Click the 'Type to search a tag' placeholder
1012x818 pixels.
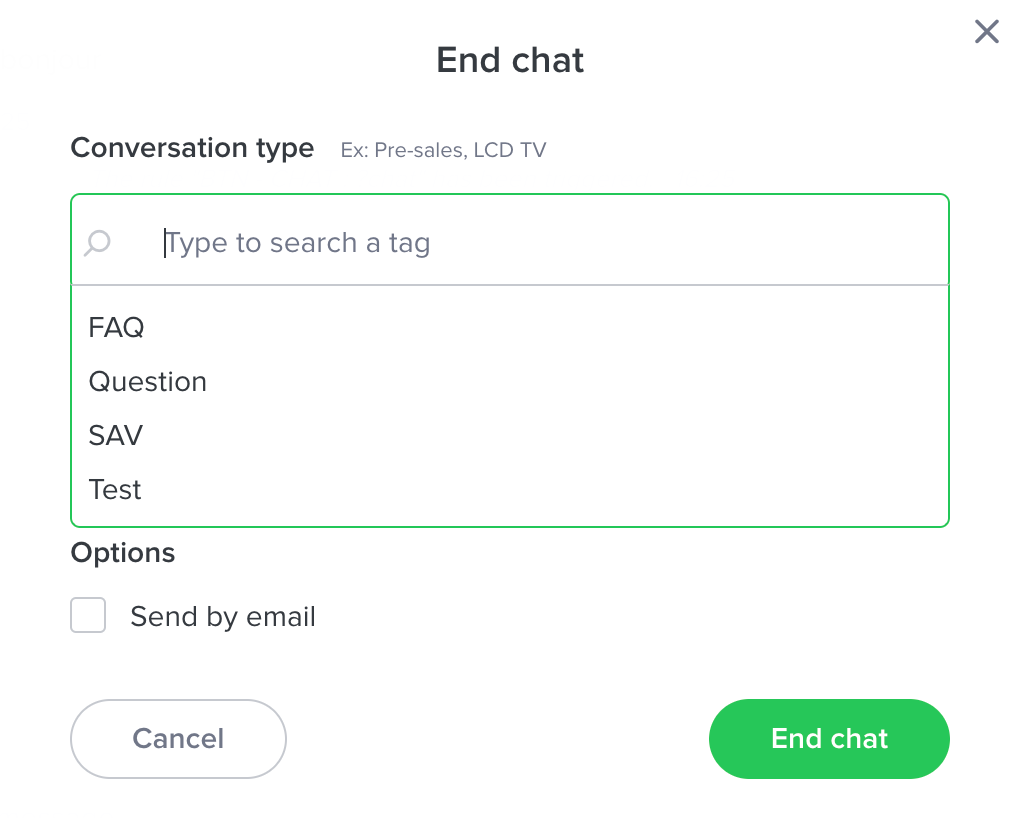point(298,243)
